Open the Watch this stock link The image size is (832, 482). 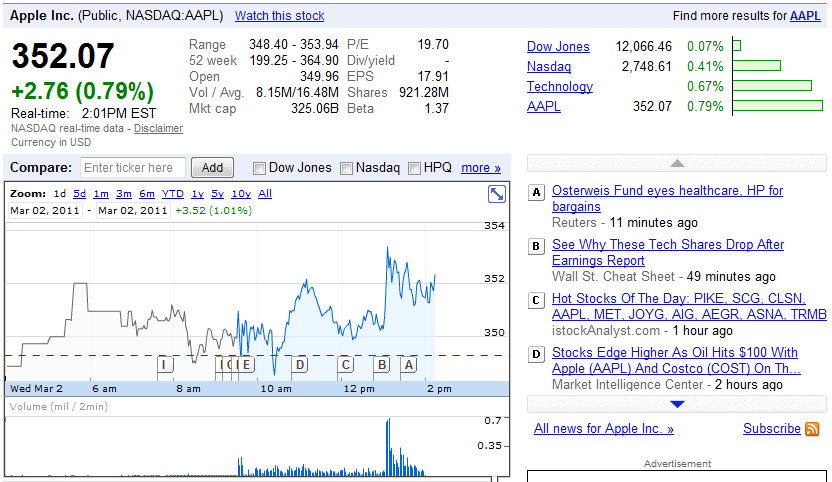point(280,16)
